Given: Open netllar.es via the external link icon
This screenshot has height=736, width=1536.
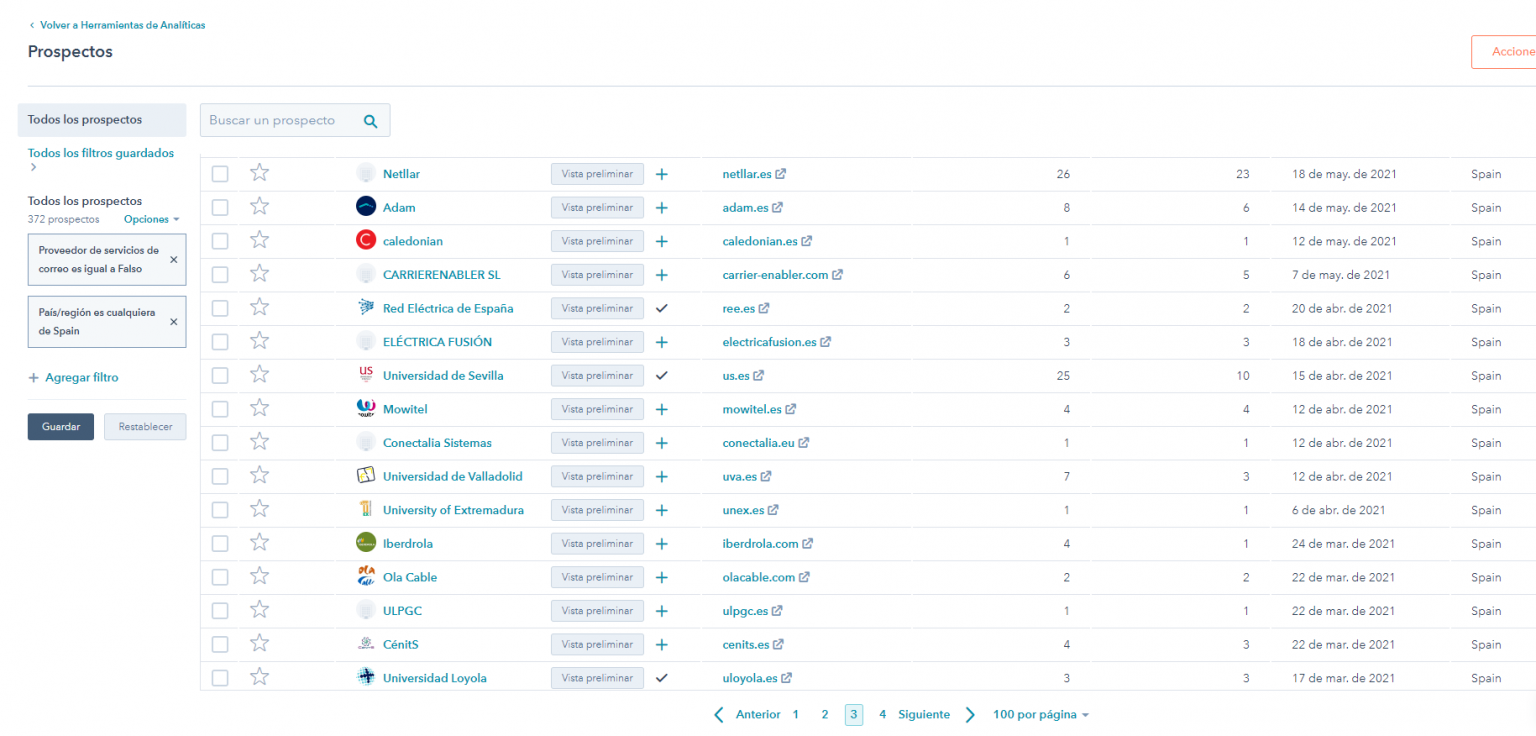Looking at the screenshot, I should coord(782,173).
